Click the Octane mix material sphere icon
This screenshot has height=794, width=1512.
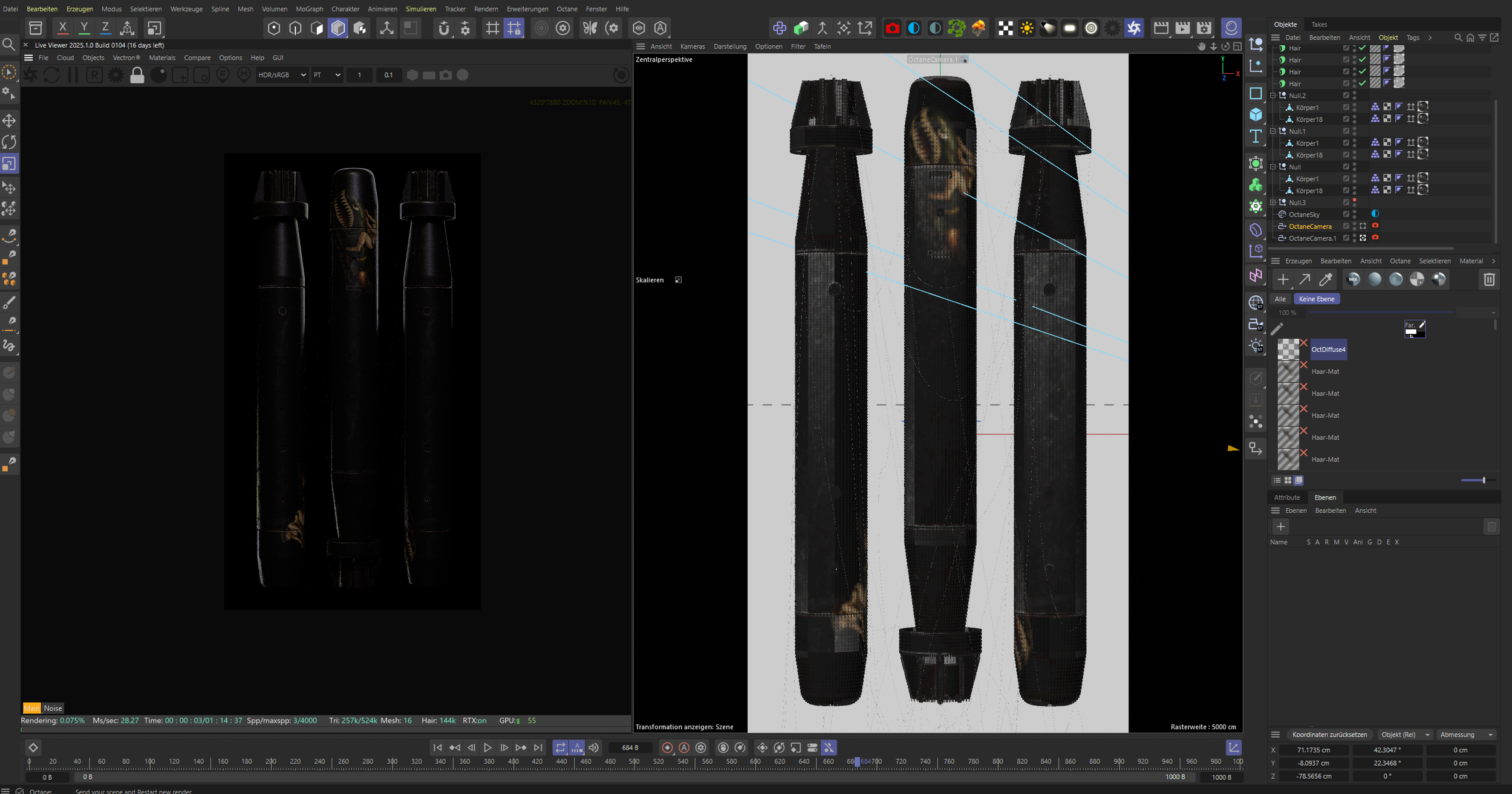(1354, 279)
